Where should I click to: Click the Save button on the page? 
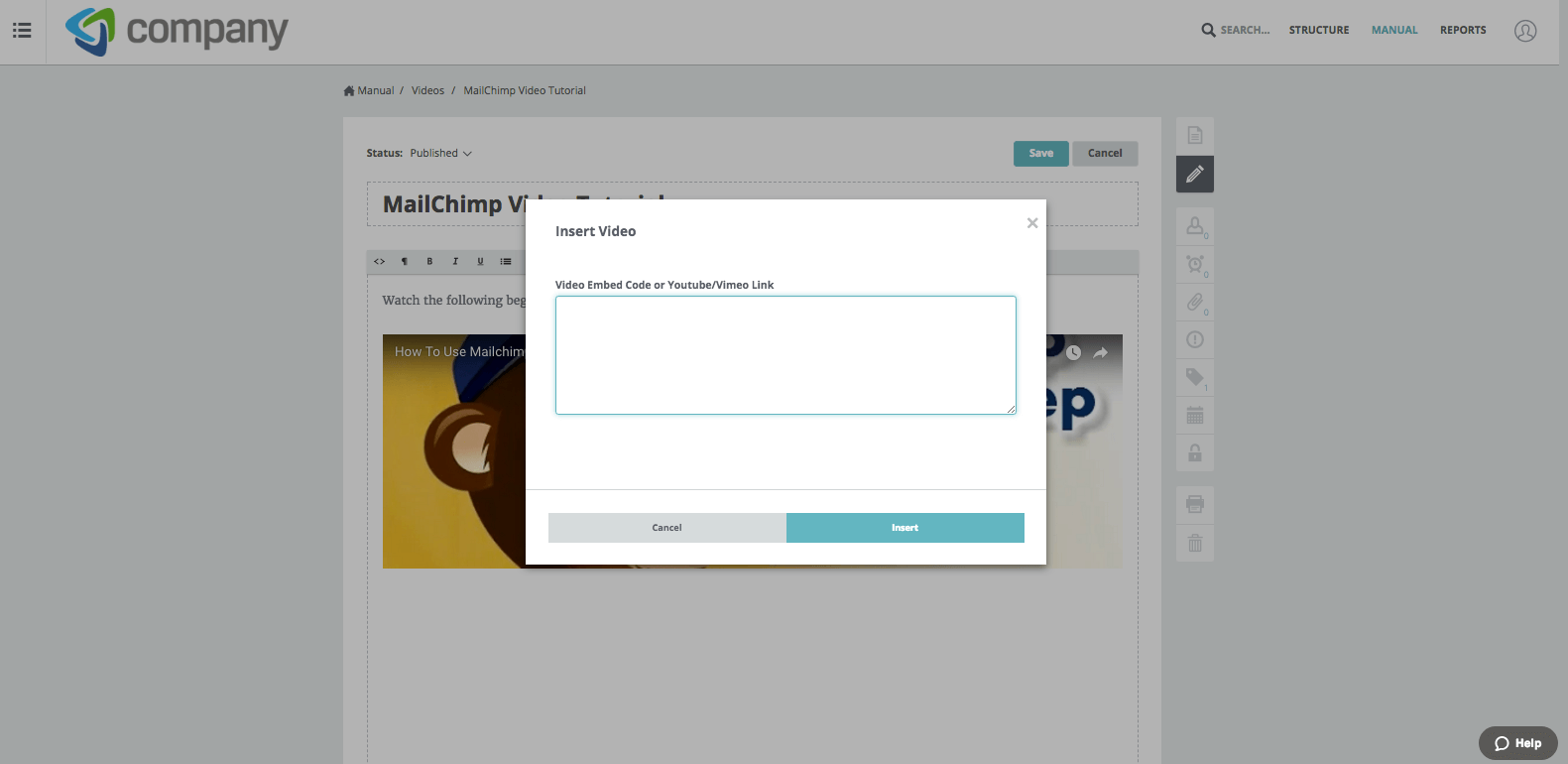(x=1041, y=154)
